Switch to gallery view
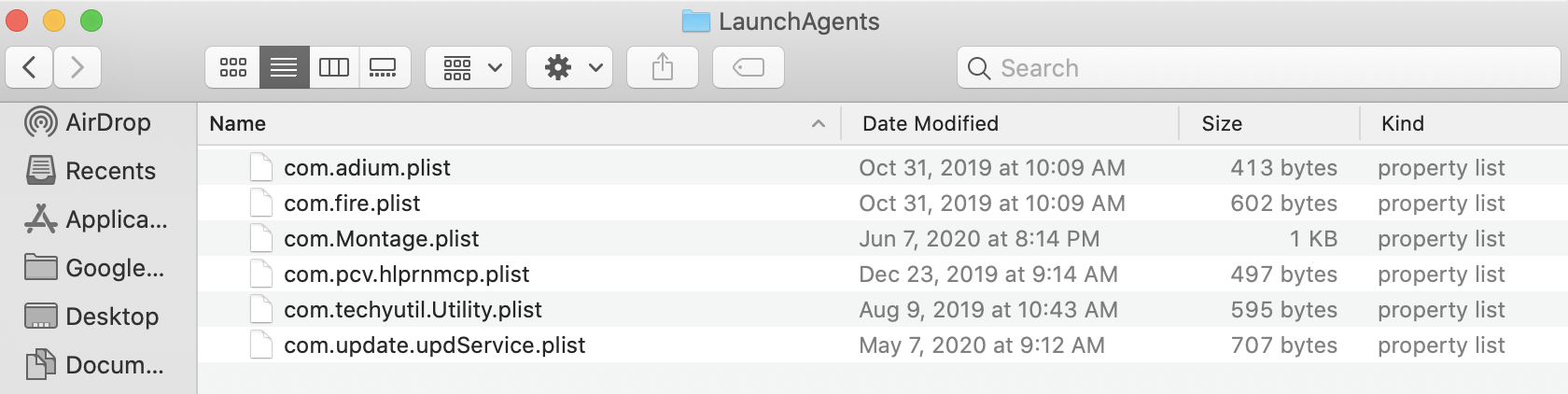Viewport: 1568px width, 394px height. coord(384,67)
